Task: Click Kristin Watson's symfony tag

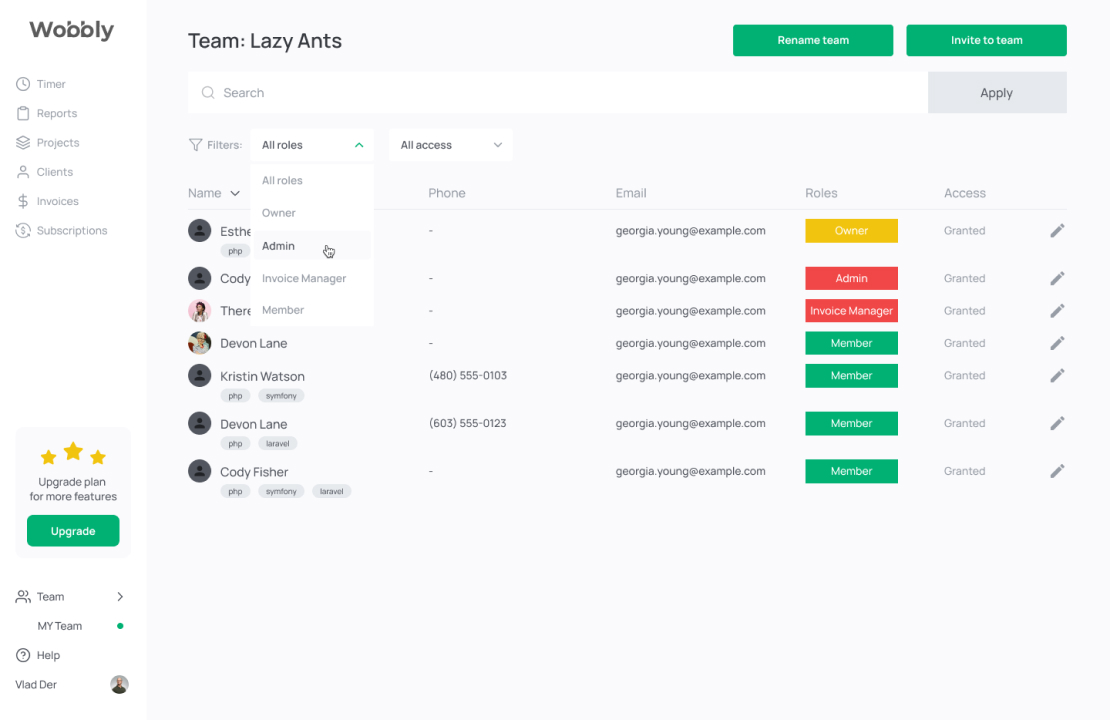Action: point(281,395)
